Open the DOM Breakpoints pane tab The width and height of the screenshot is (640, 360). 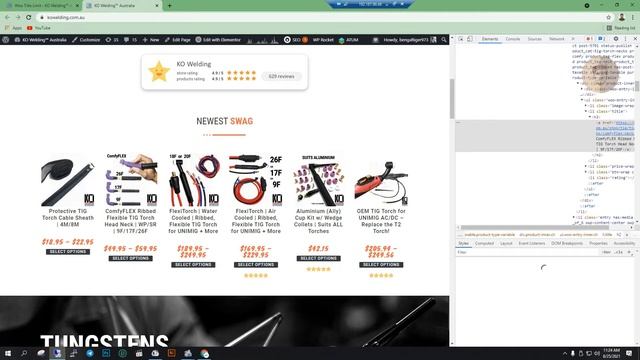[x=567, y=243]
